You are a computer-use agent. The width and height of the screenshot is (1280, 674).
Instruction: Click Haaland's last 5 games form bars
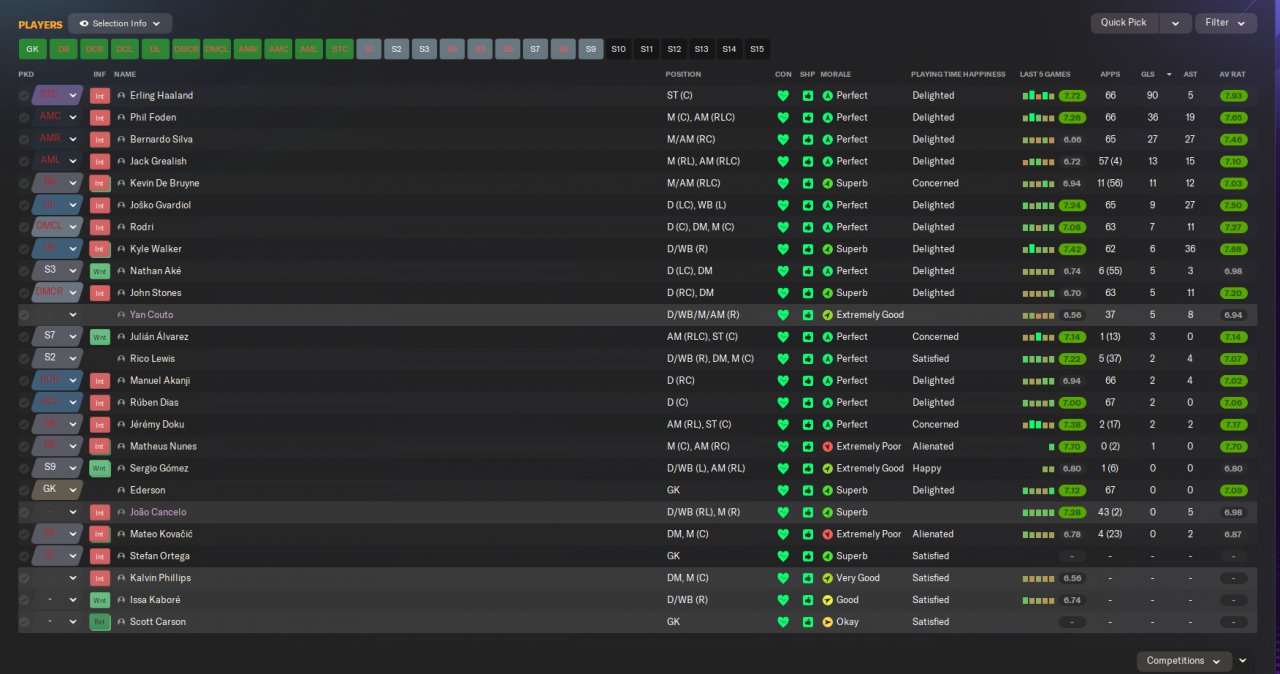(1038, 96)
